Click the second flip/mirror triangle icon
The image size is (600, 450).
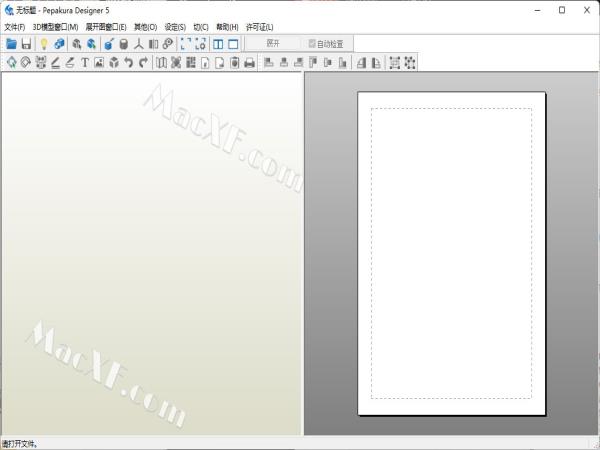pos(376,62)
